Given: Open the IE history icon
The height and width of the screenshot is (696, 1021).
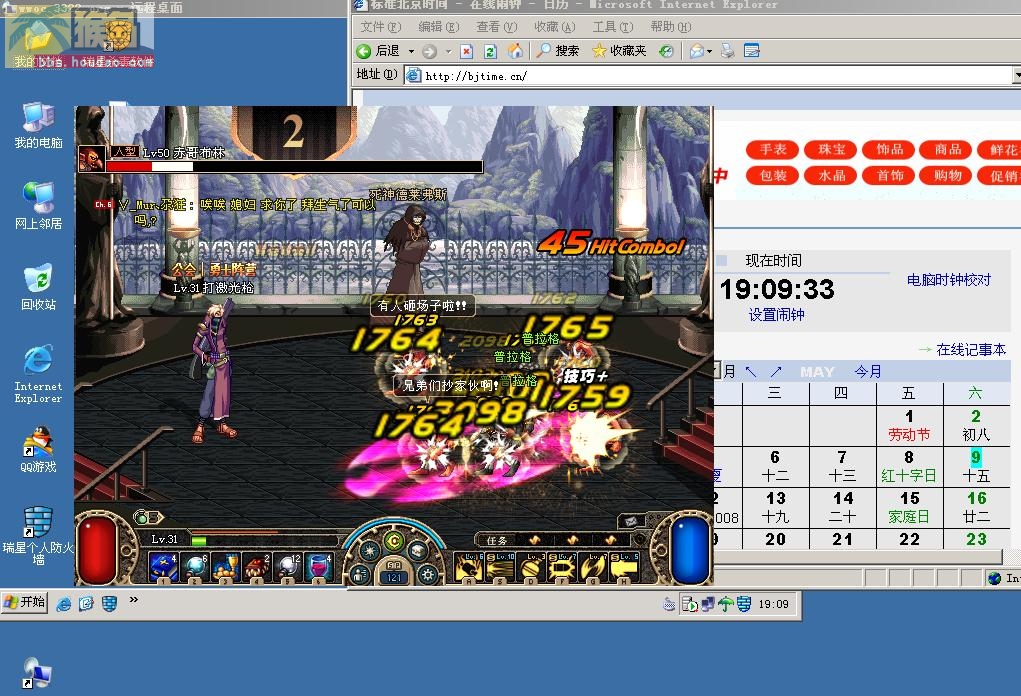Looking at the screenshot, I should 665,51.
